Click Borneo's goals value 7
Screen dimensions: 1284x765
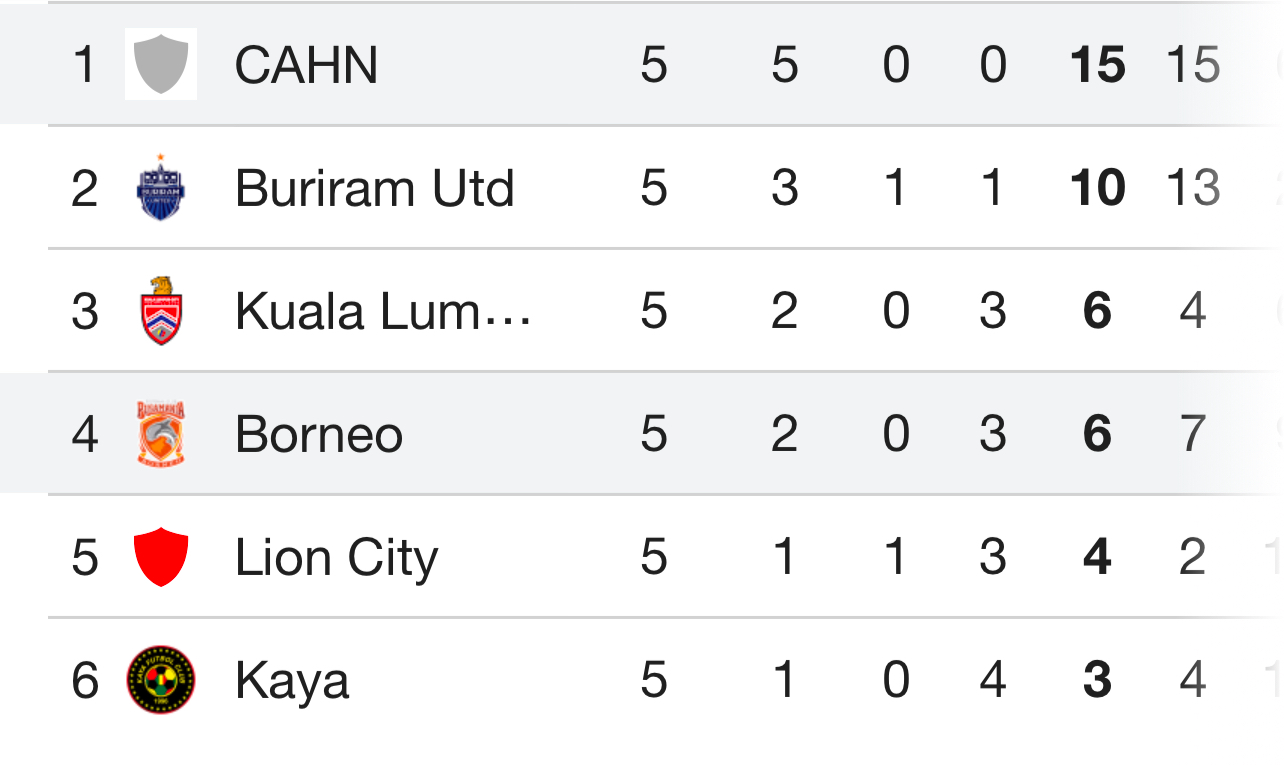coord(1192,434)
